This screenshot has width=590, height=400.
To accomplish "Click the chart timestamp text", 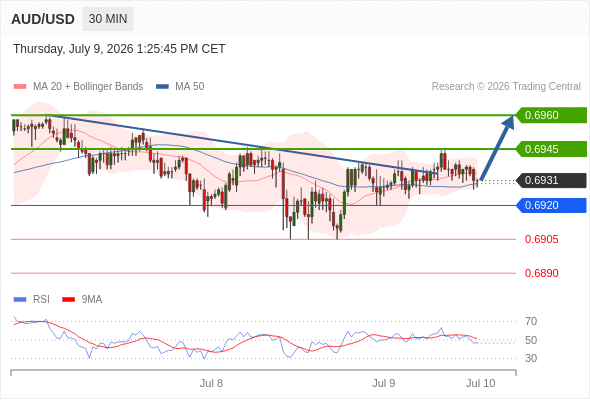I will coord(119,49).
